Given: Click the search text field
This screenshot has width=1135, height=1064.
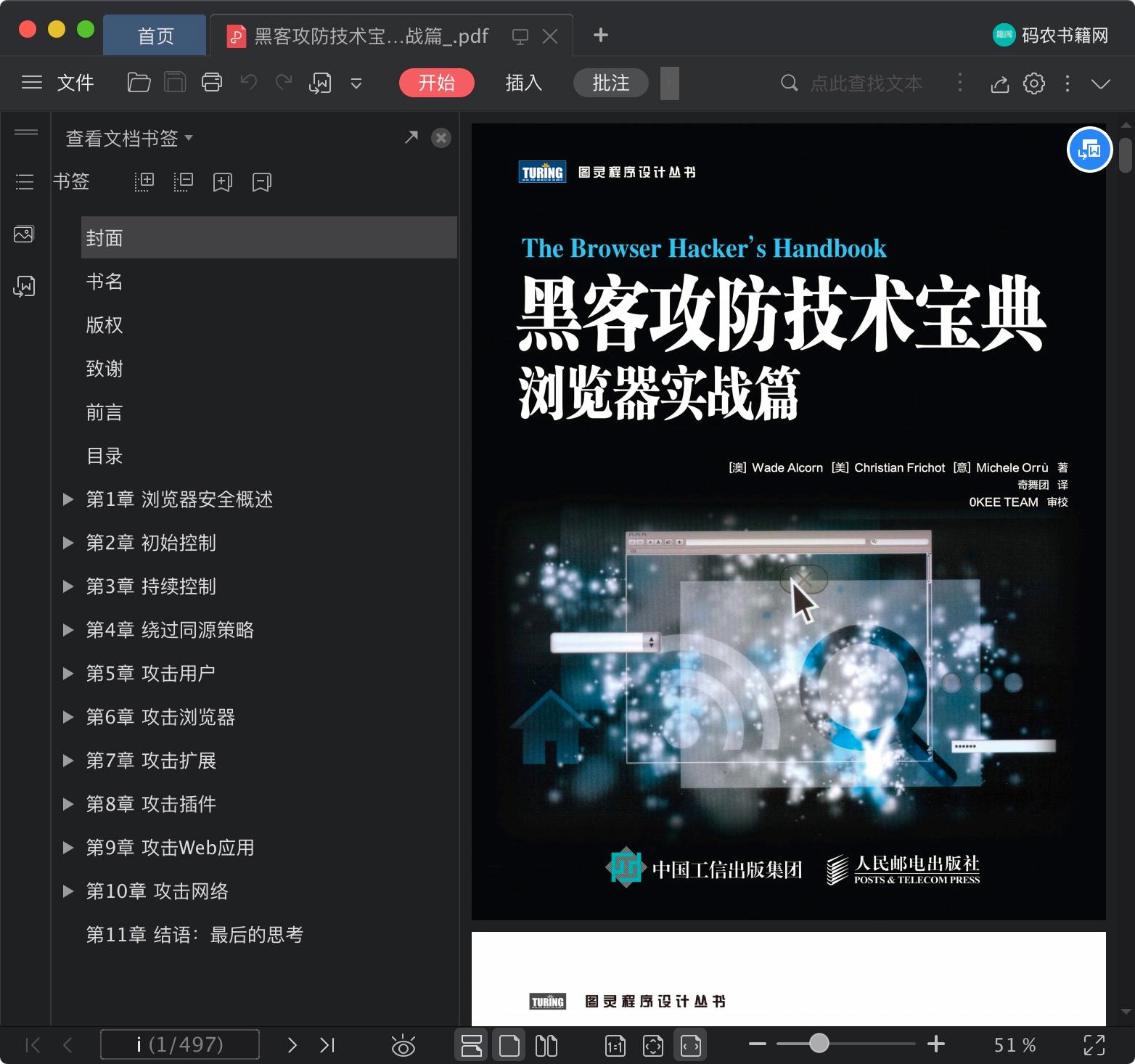Looking at the screenshot, I should click(x=866, y=83).
